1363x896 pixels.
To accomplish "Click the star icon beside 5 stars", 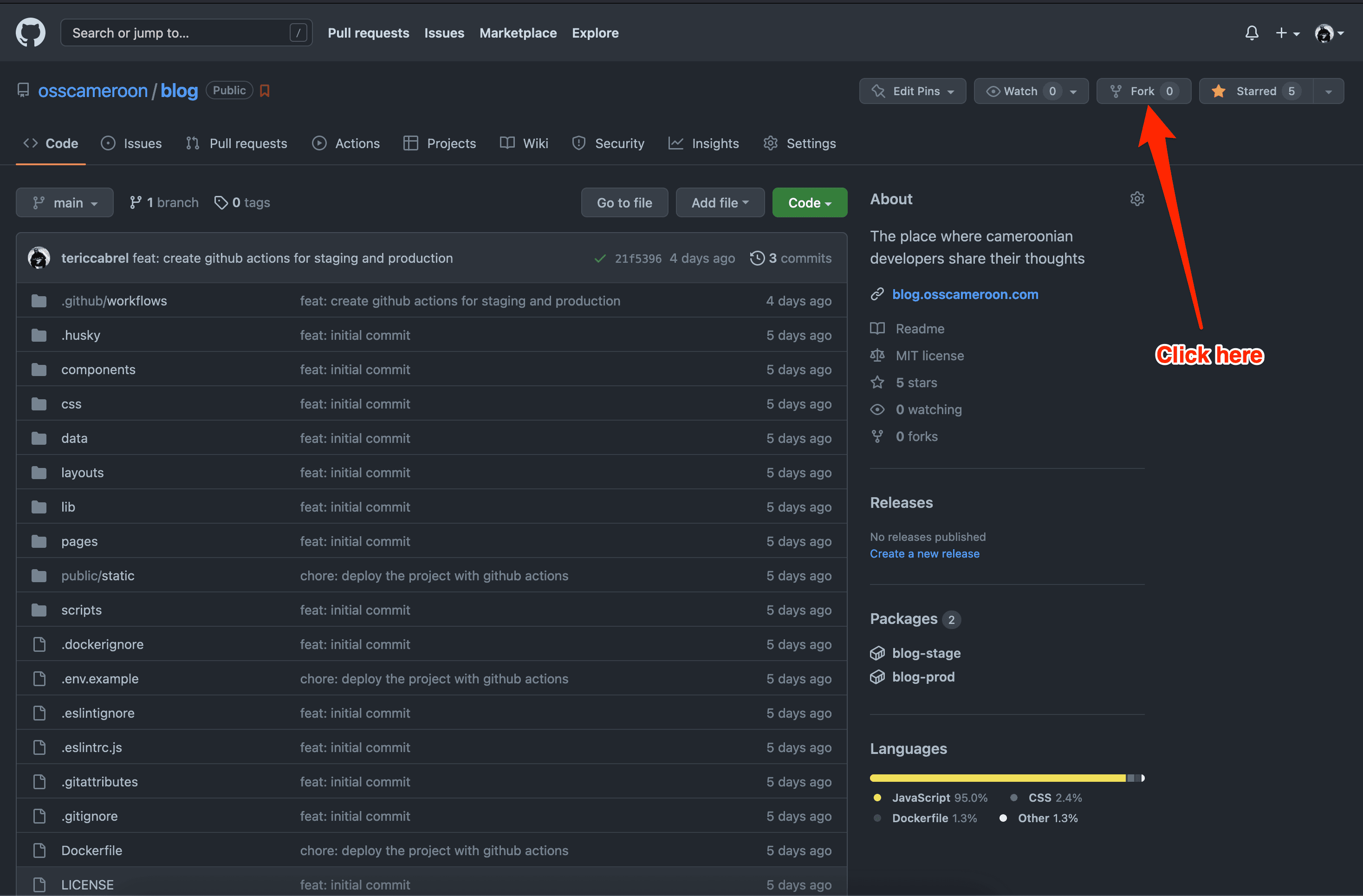I will click(877, 382).
